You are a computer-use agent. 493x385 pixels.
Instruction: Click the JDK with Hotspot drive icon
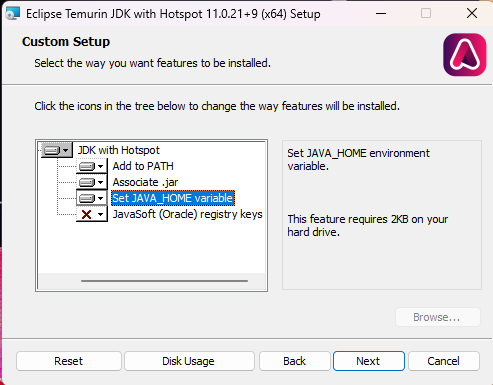(52, 151)
